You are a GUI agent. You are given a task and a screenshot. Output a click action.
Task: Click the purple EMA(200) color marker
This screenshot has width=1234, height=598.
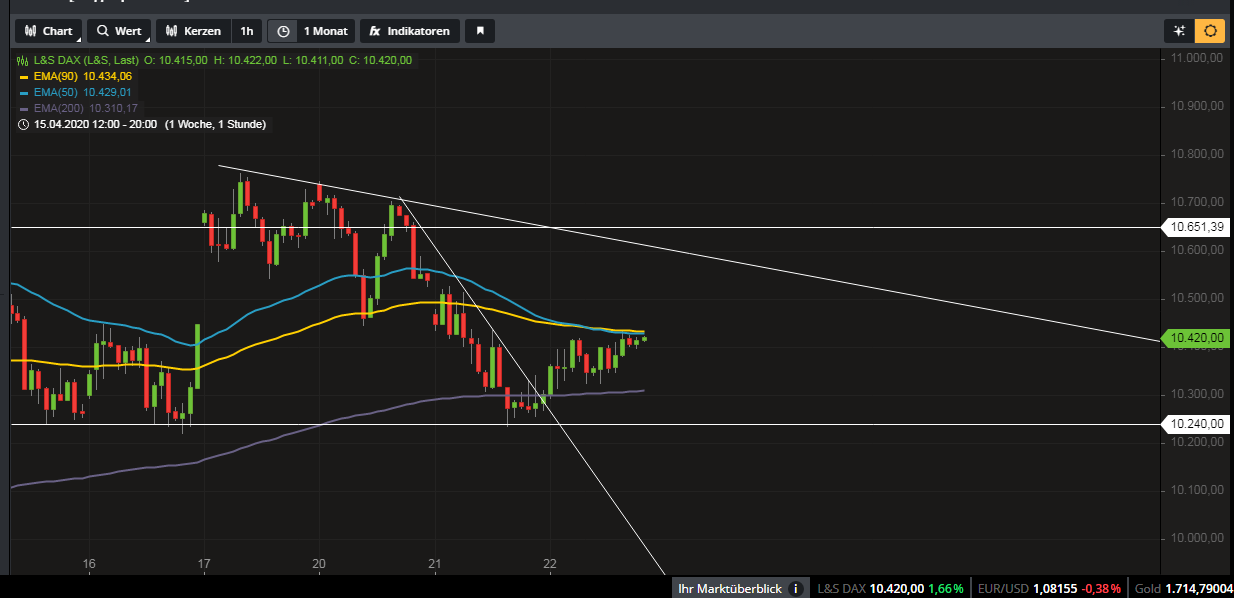pos(24,109)
